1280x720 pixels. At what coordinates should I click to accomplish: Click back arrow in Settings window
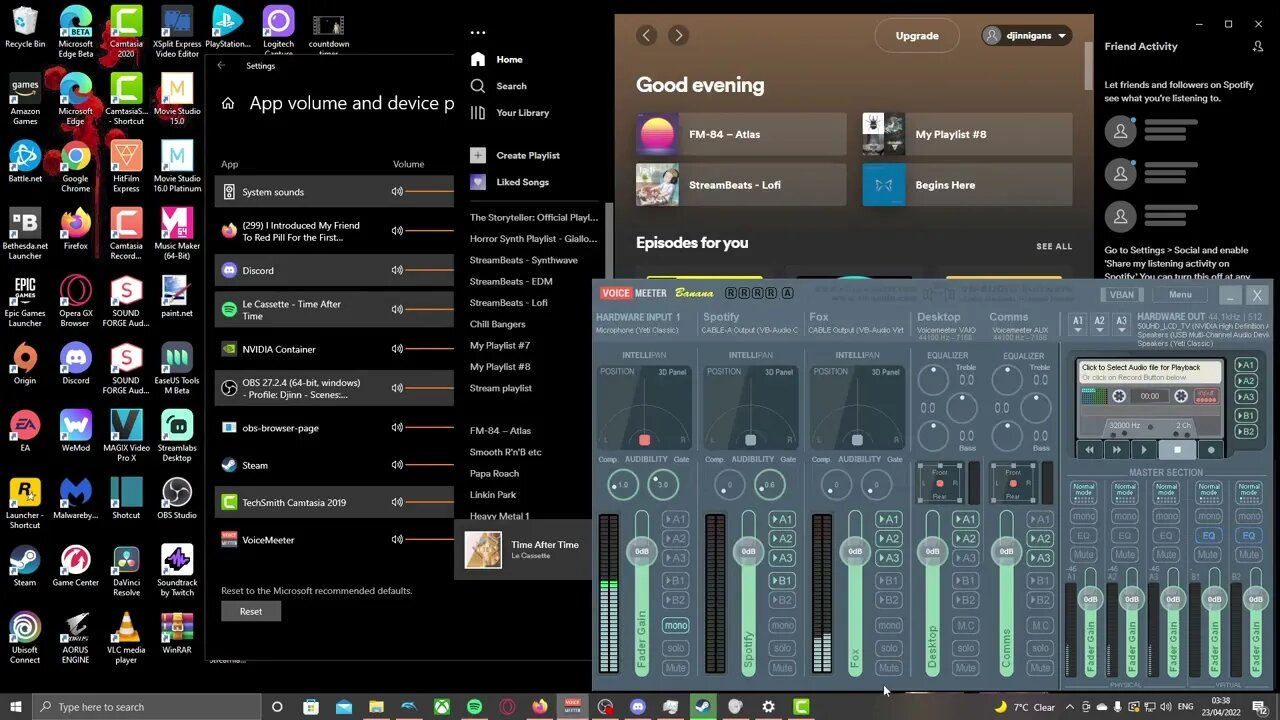pyautogui.click(x=221, y=66)
